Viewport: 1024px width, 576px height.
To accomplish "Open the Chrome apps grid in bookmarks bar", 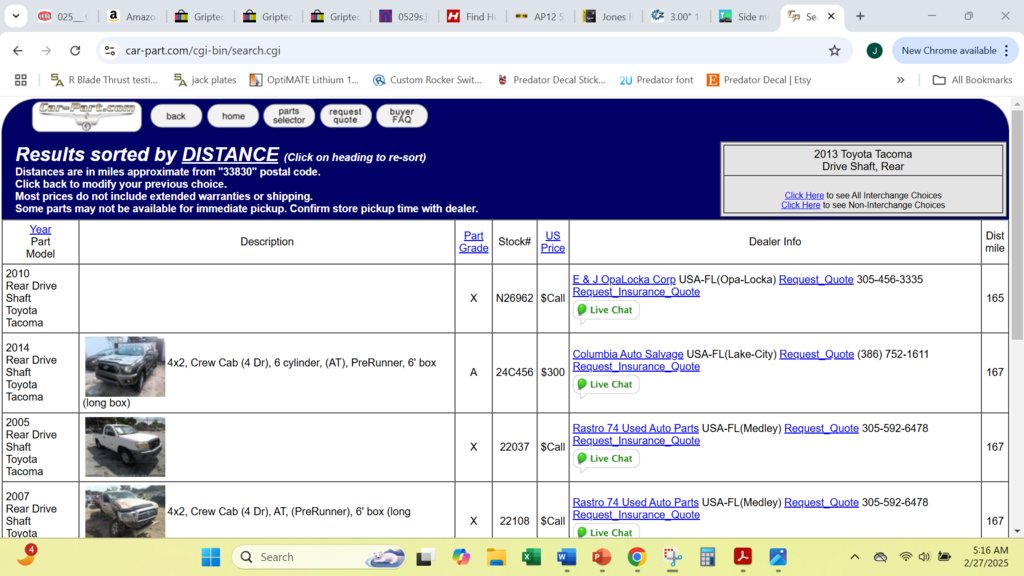I will (21, 80).
